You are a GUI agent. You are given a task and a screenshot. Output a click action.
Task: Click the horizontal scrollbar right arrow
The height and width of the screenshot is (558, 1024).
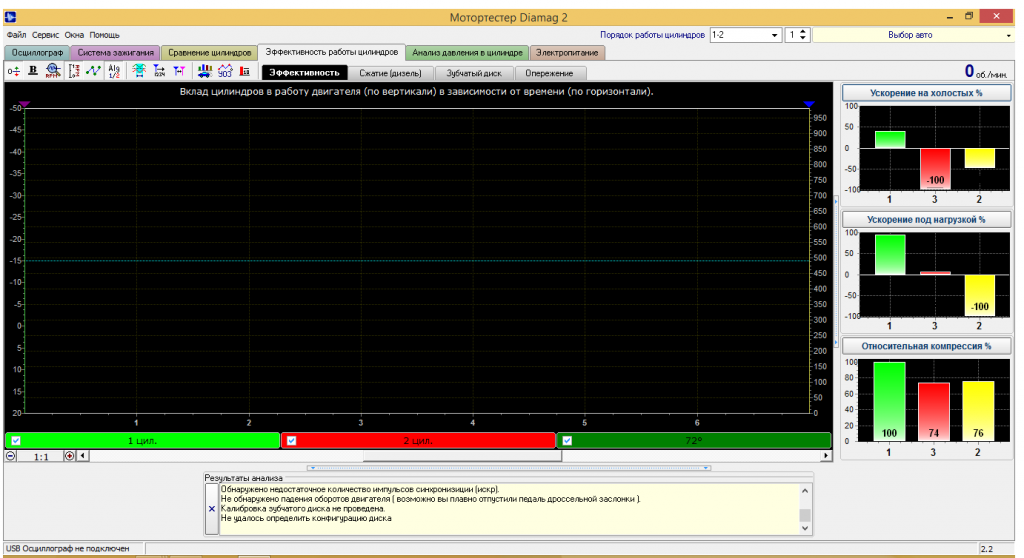coord(826,456)
